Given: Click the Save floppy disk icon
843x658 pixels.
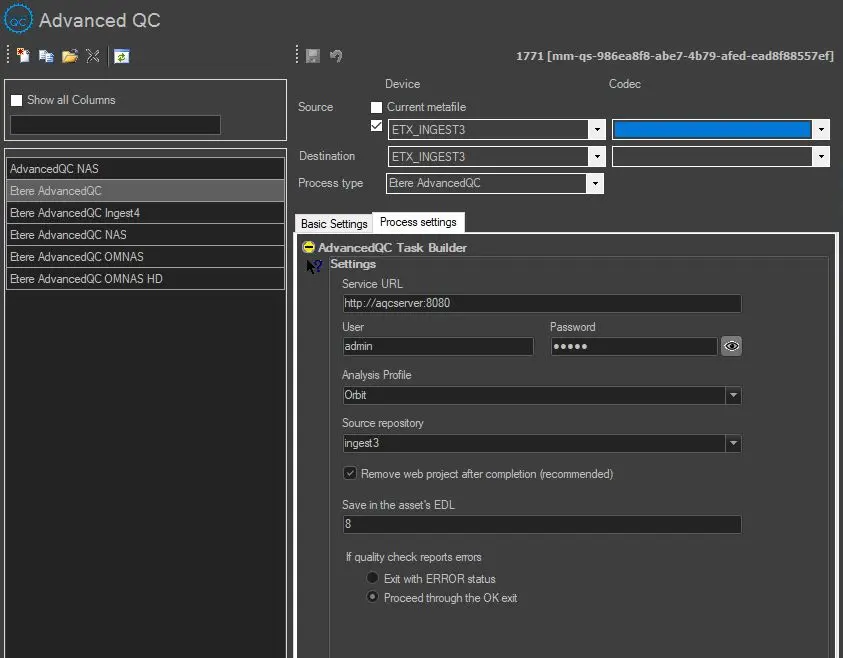Looking at the screenshot, I should [313, 56].
